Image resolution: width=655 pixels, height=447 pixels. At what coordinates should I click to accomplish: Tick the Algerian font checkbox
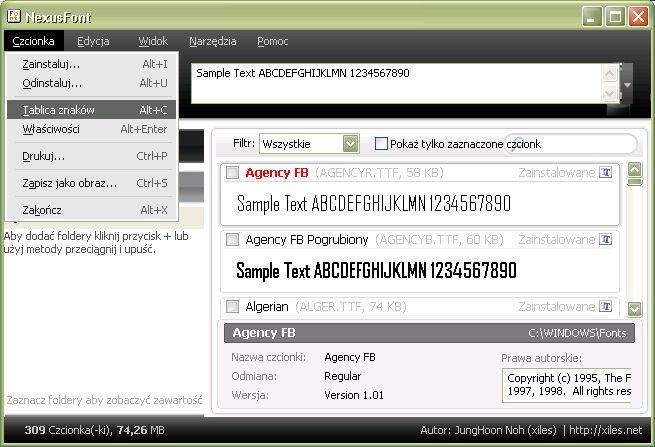pos(232,307)
